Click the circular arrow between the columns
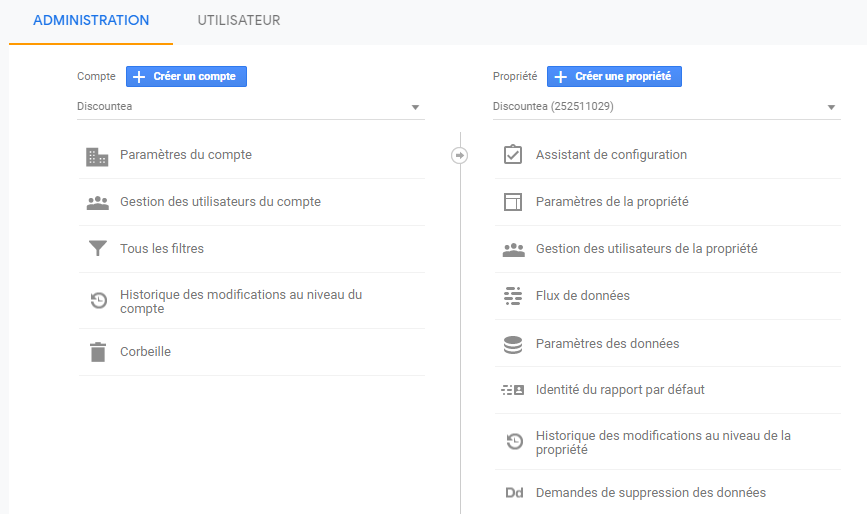 (x=459, y=155)
